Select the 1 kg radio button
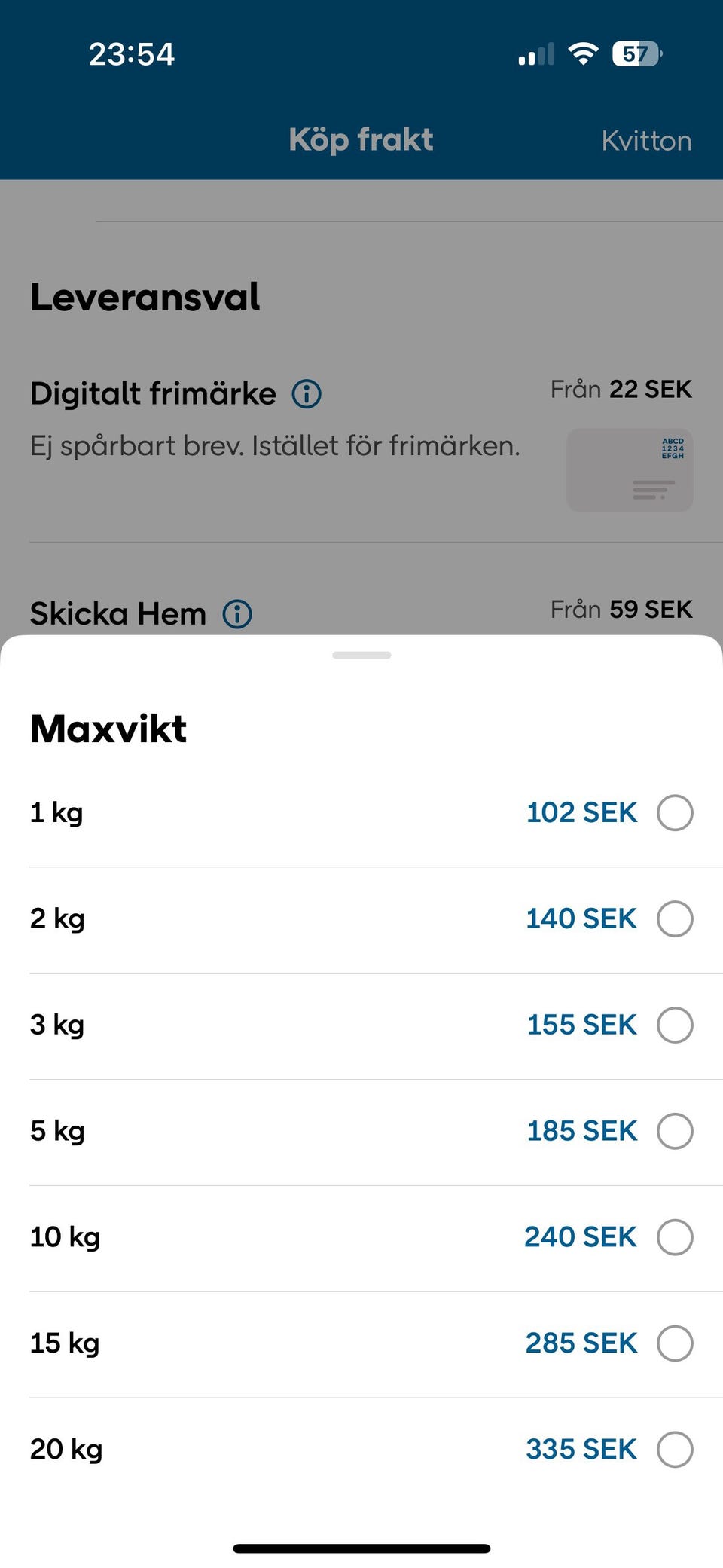The width and height of the screenshot is (723, 1568). 675,813
